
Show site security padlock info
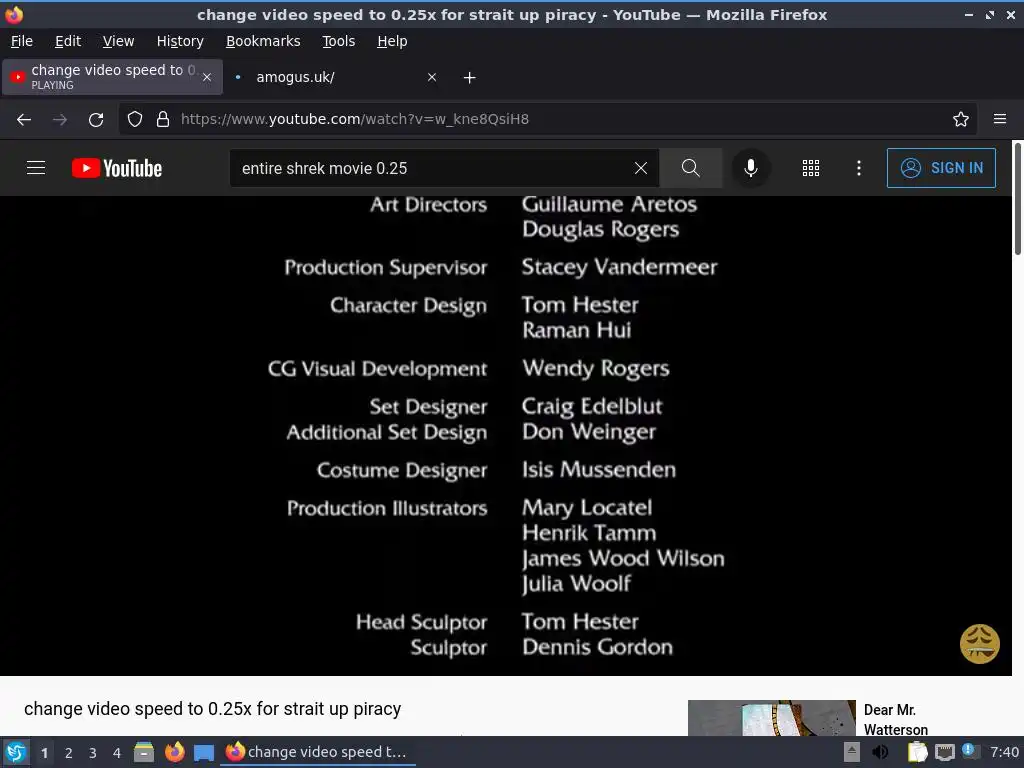(x=163, y=119)
